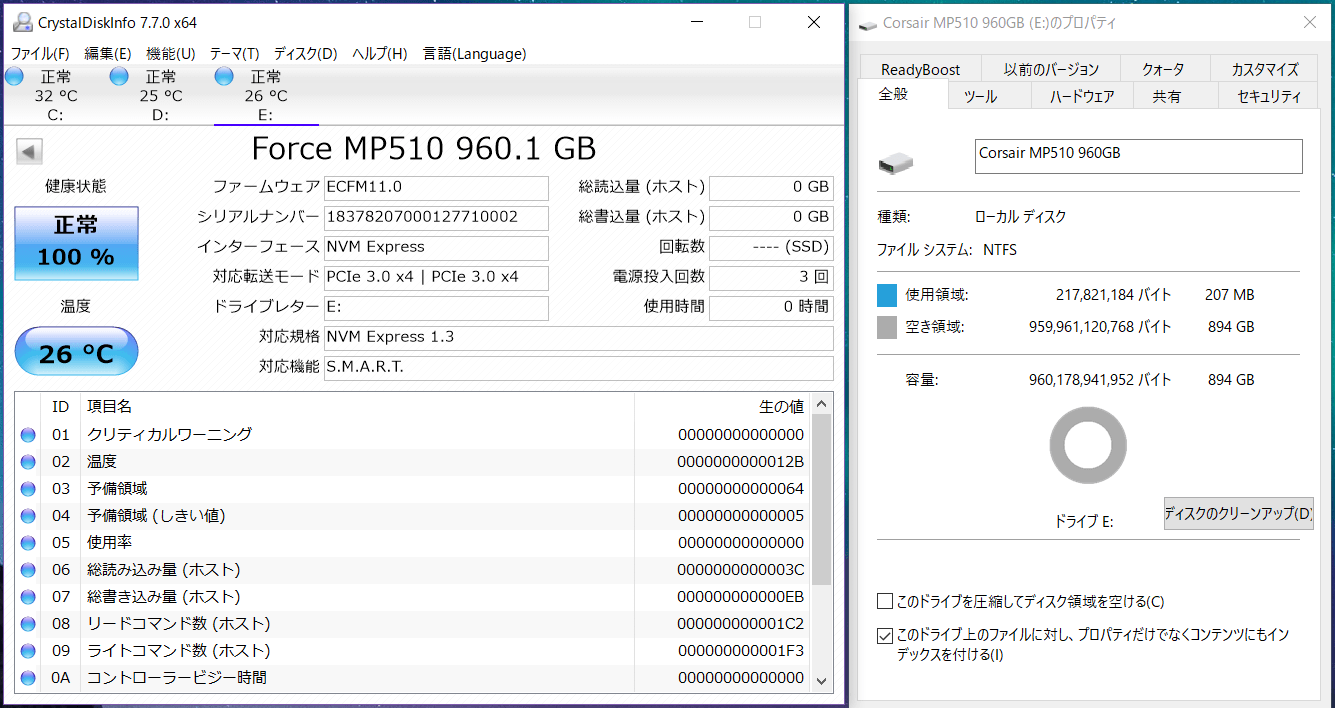Viewport: 1335px width, 708px height.
Task: Click status orb for attribute 05 使用率
Action: 28,543
